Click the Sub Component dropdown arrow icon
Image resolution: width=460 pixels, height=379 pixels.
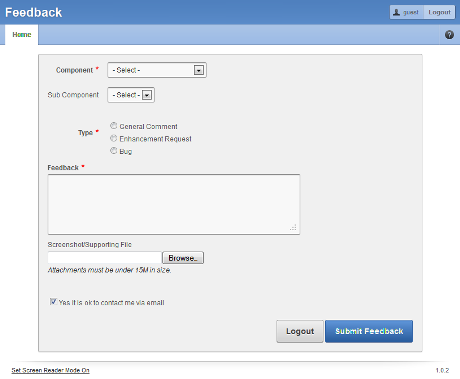pyautogui.click(x=147, y=95)
